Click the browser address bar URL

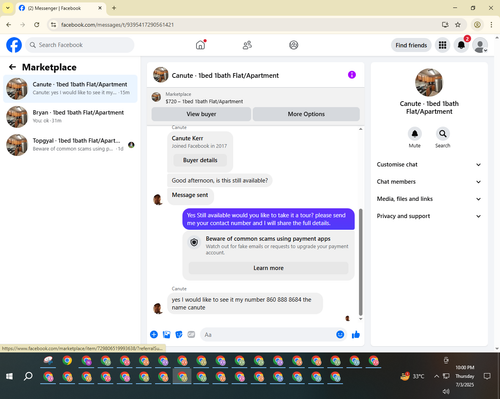click(x=117, y=25)
